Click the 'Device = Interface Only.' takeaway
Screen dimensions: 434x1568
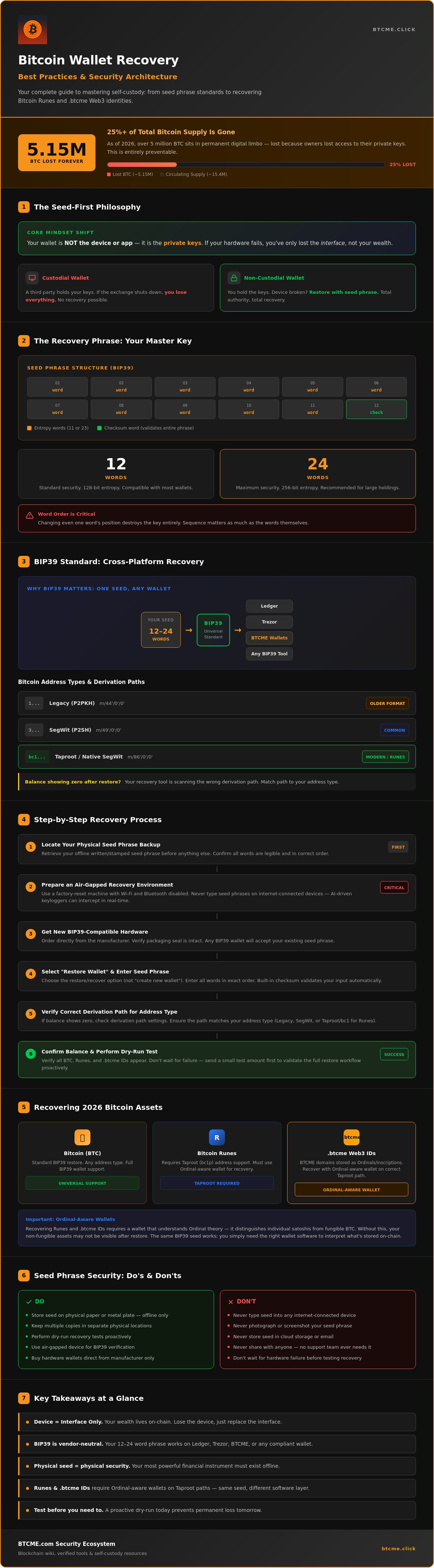pyautogui.click(x=217, y=1422)
